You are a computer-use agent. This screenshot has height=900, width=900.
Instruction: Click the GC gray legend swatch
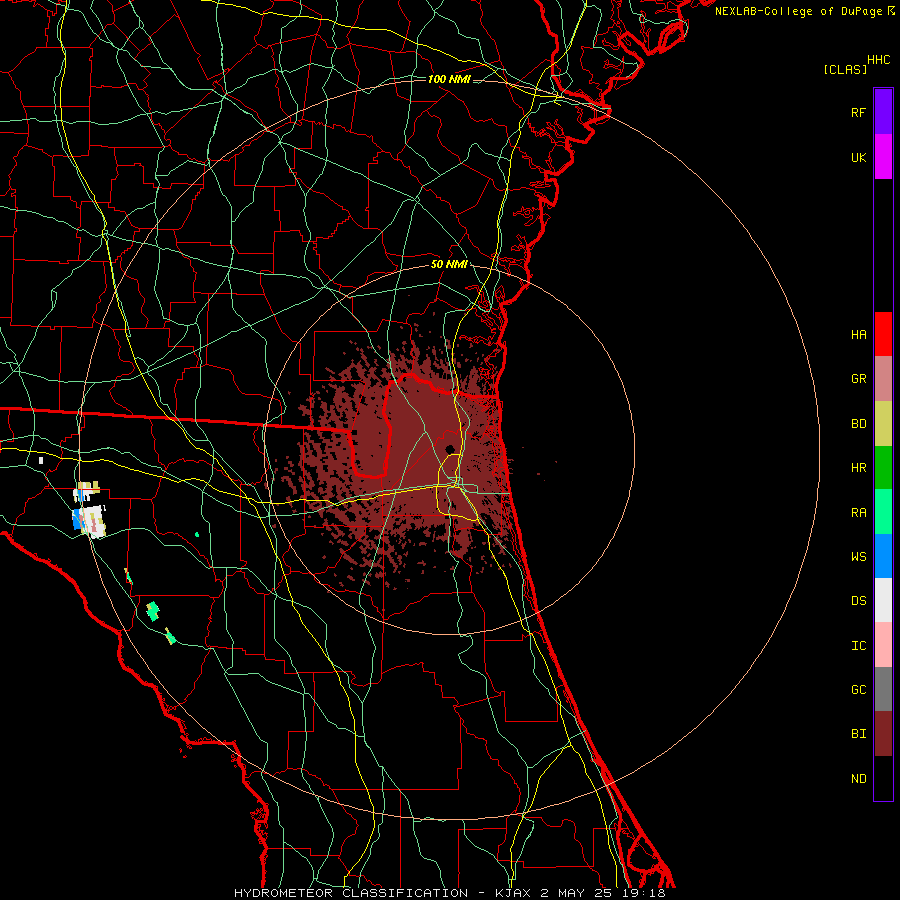(883, 689)
